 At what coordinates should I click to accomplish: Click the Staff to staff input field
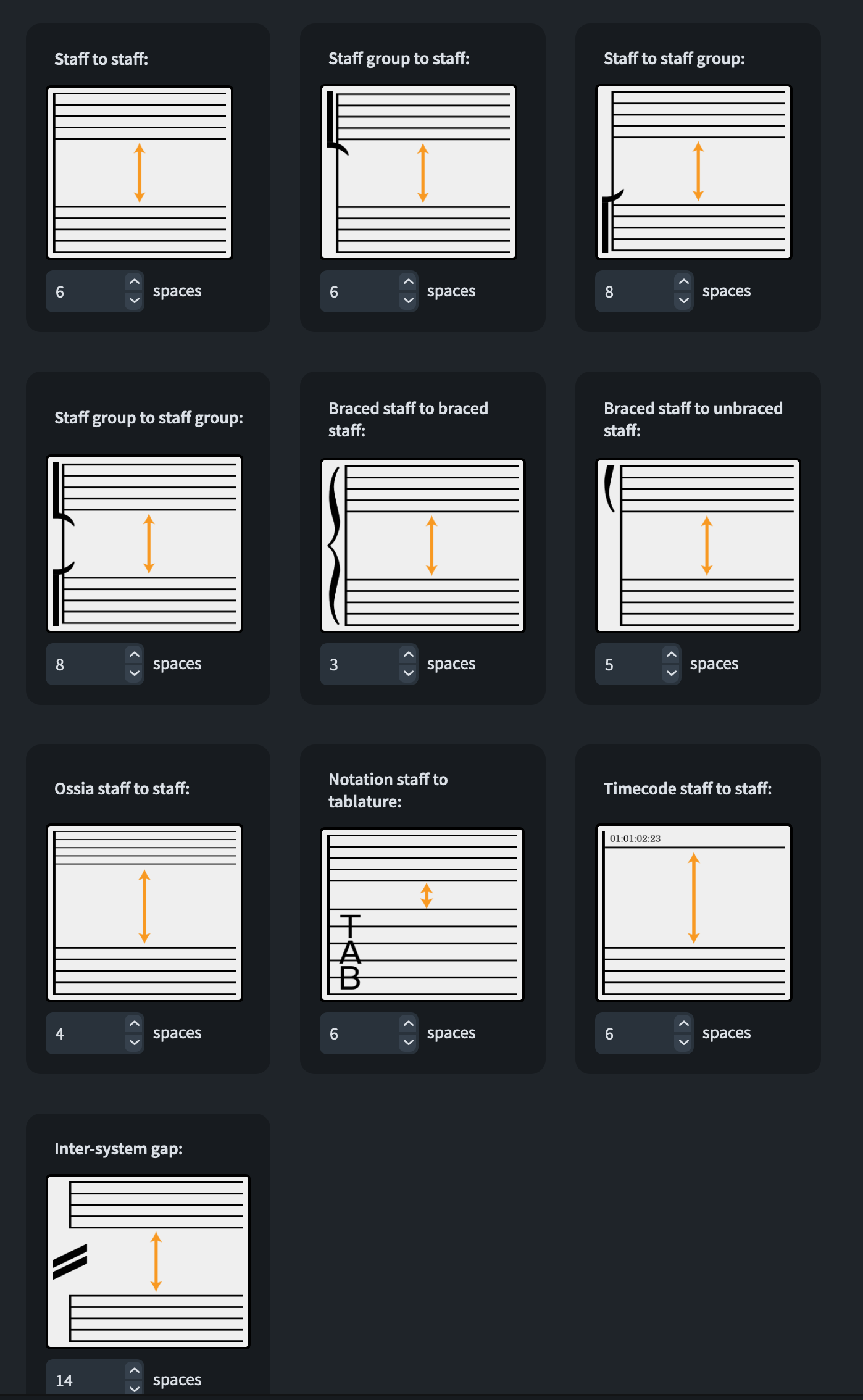tap(86, 291)
